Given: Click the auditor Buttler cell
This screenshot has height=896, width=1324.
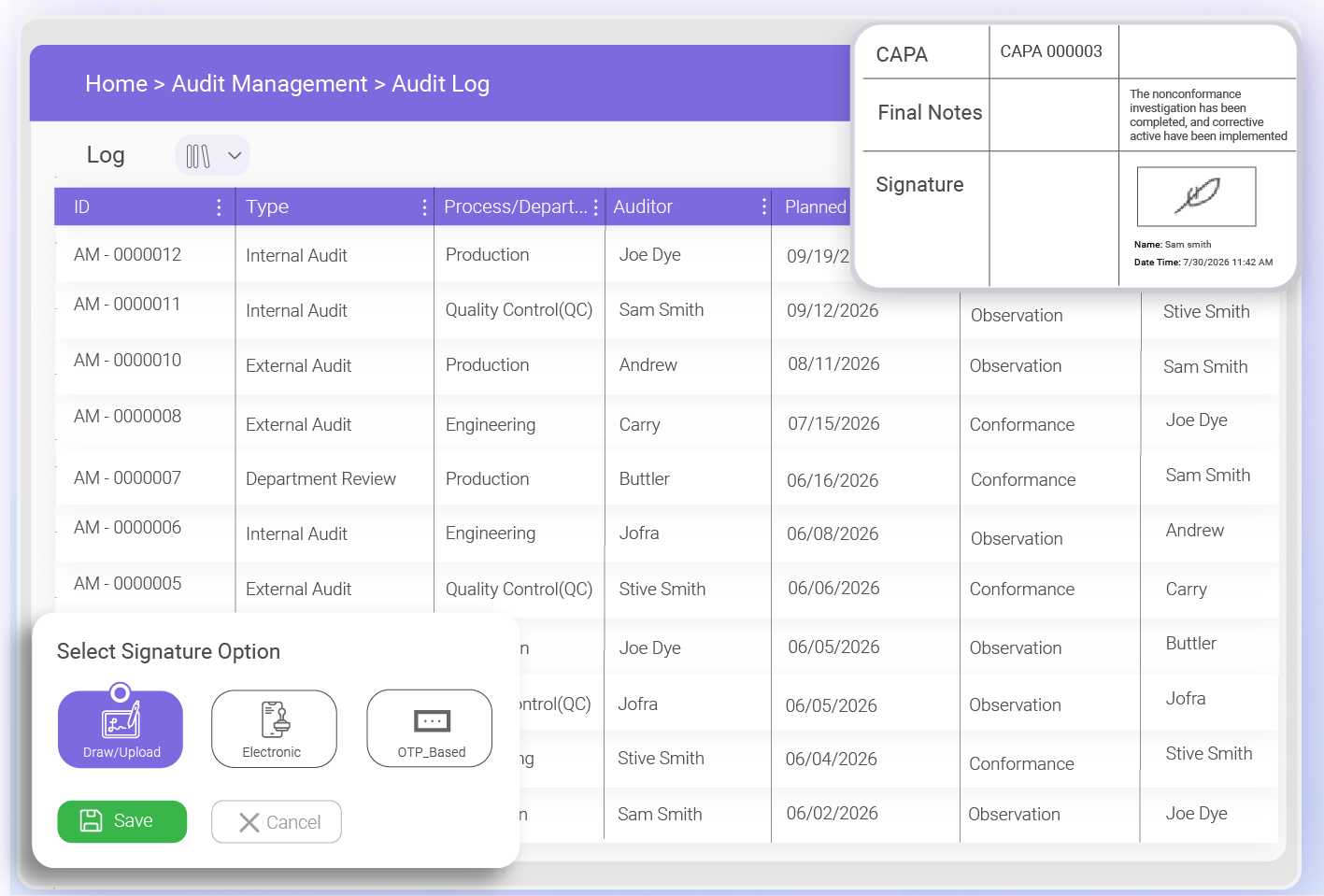Looking at the screenshot, I should tap(644, 479).
